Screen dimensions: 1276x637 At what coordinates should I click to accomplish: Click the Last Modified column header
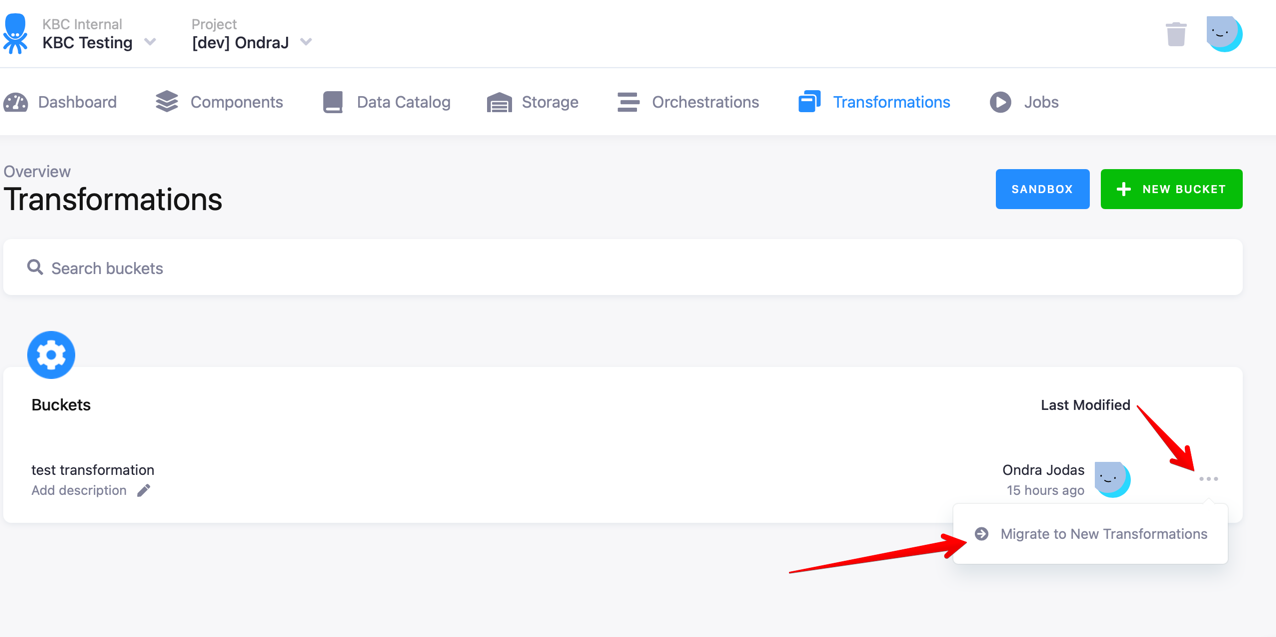[x=1085, y=405]
